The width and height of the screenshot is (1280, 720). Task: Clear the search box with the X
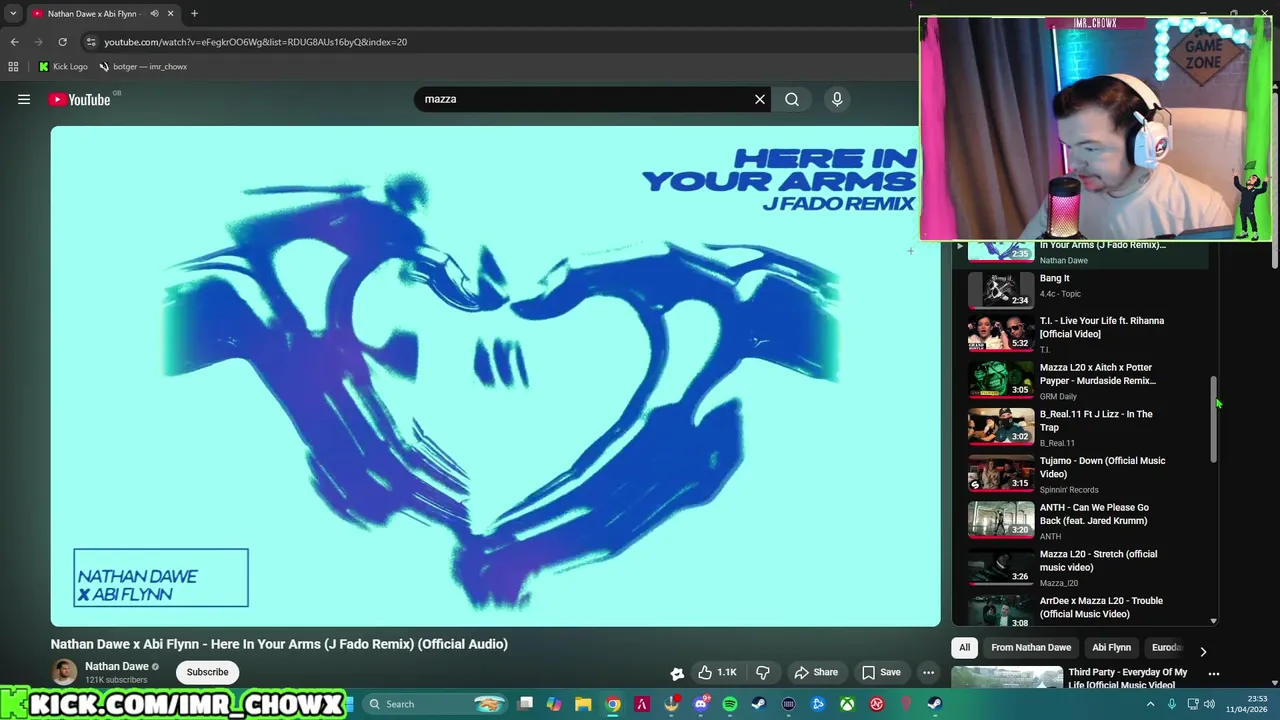click(760, 99)
